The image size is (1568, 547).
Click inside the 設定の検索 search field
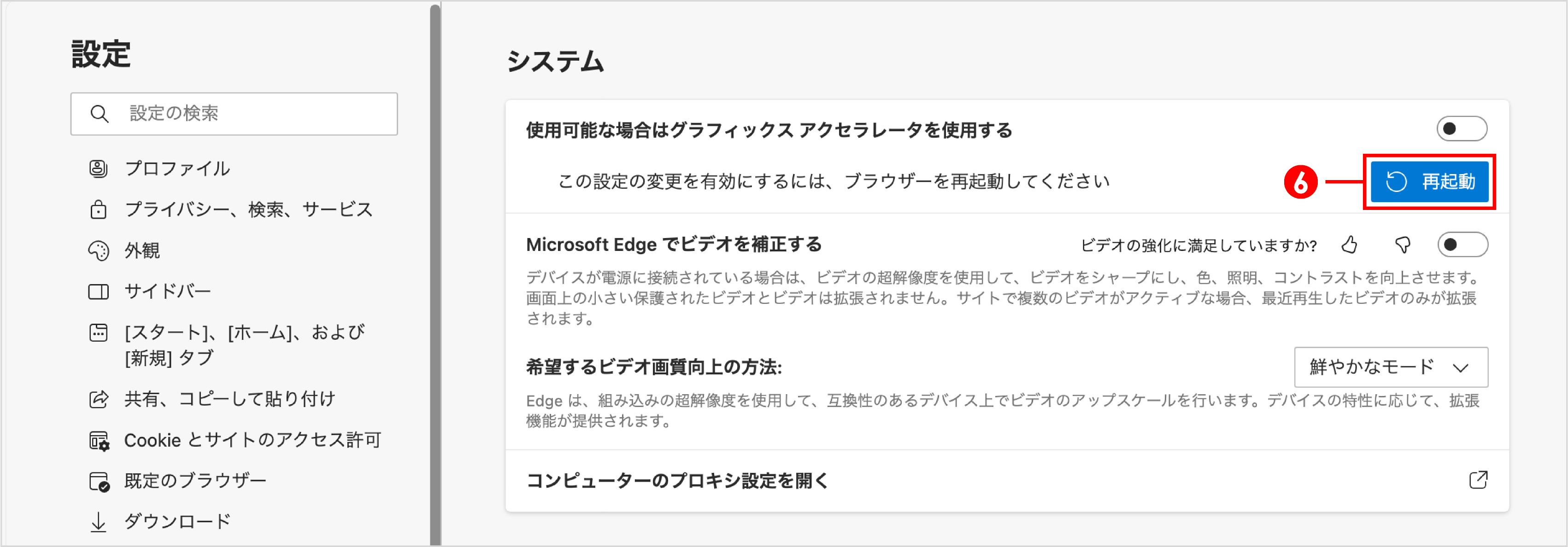tap(243, 113)
